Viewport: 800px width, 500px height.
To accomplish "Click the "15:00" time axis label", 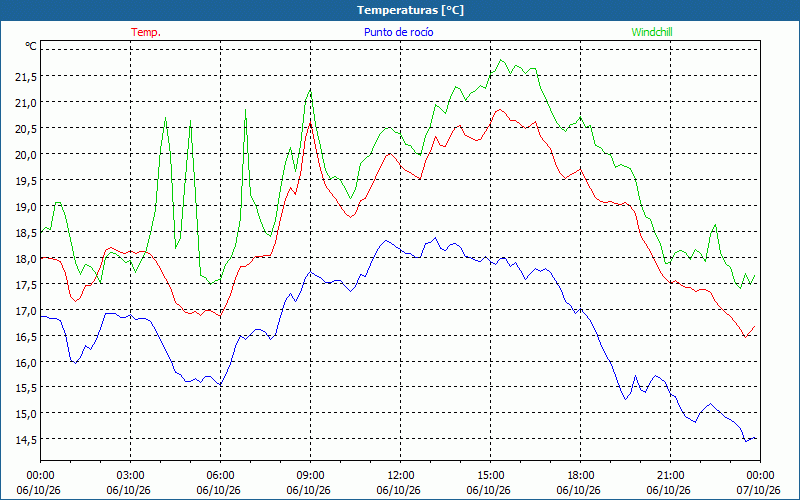I will point(490,476).
